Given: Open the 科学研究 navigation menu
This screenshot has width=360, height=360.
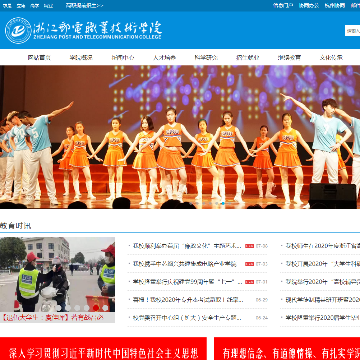Looking at the screenshot, I should pos(206,57).
